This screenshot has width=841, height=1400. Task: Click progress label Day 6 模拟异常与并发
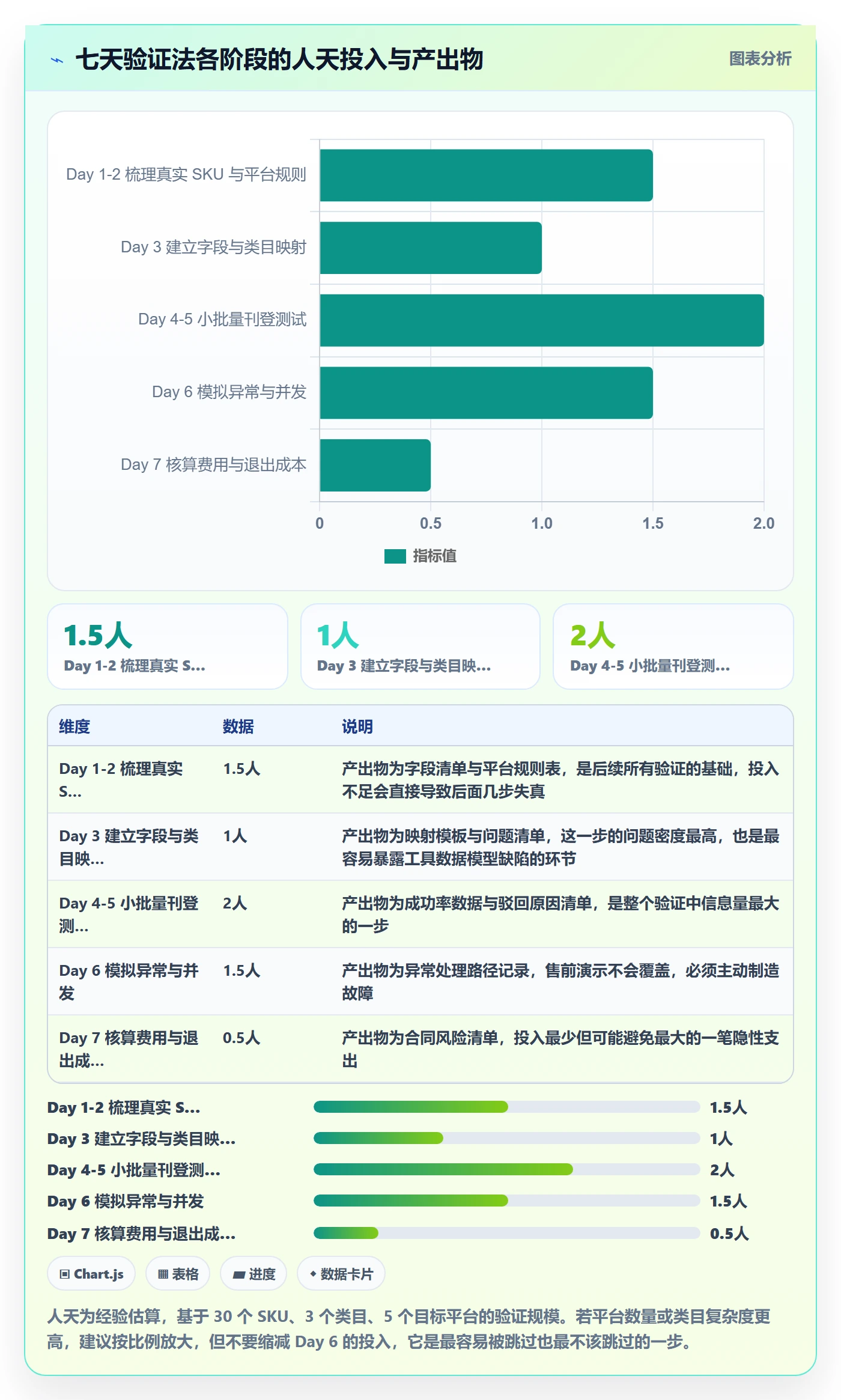point(126,1201)
